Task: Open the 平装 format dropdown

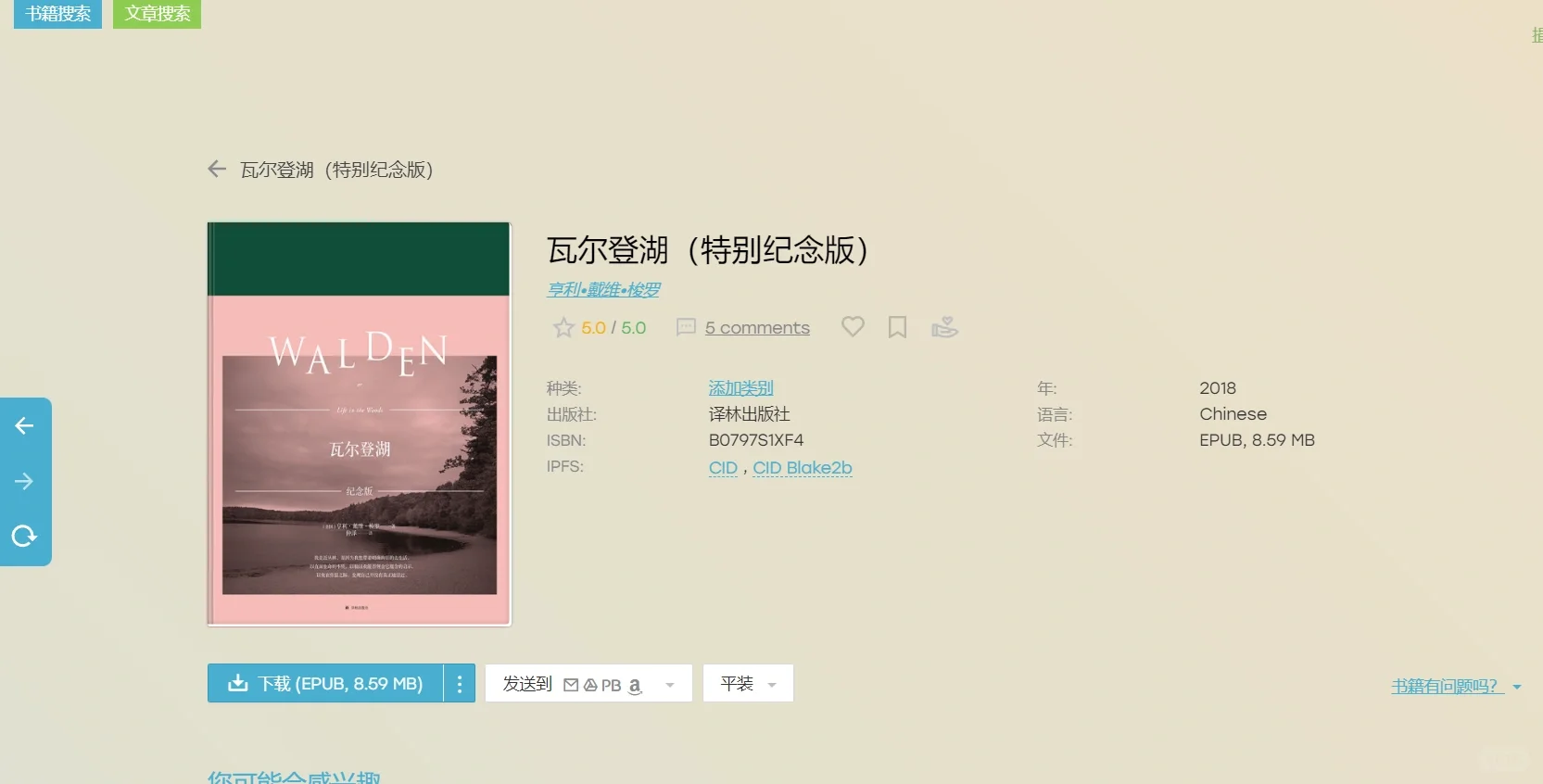Action: click(748, 684)
